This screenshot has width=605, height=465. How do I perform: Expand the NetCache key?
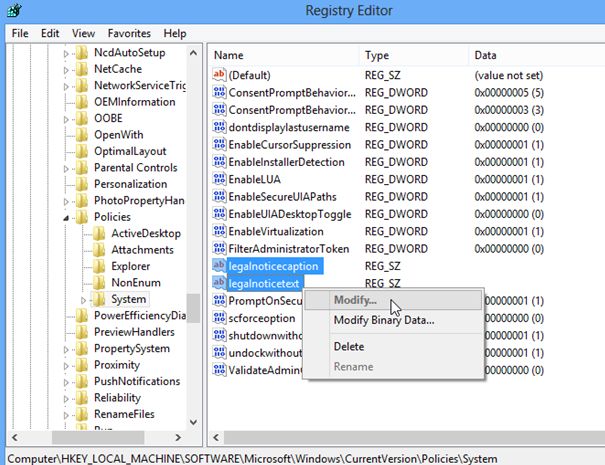click(x=66, y=70)
